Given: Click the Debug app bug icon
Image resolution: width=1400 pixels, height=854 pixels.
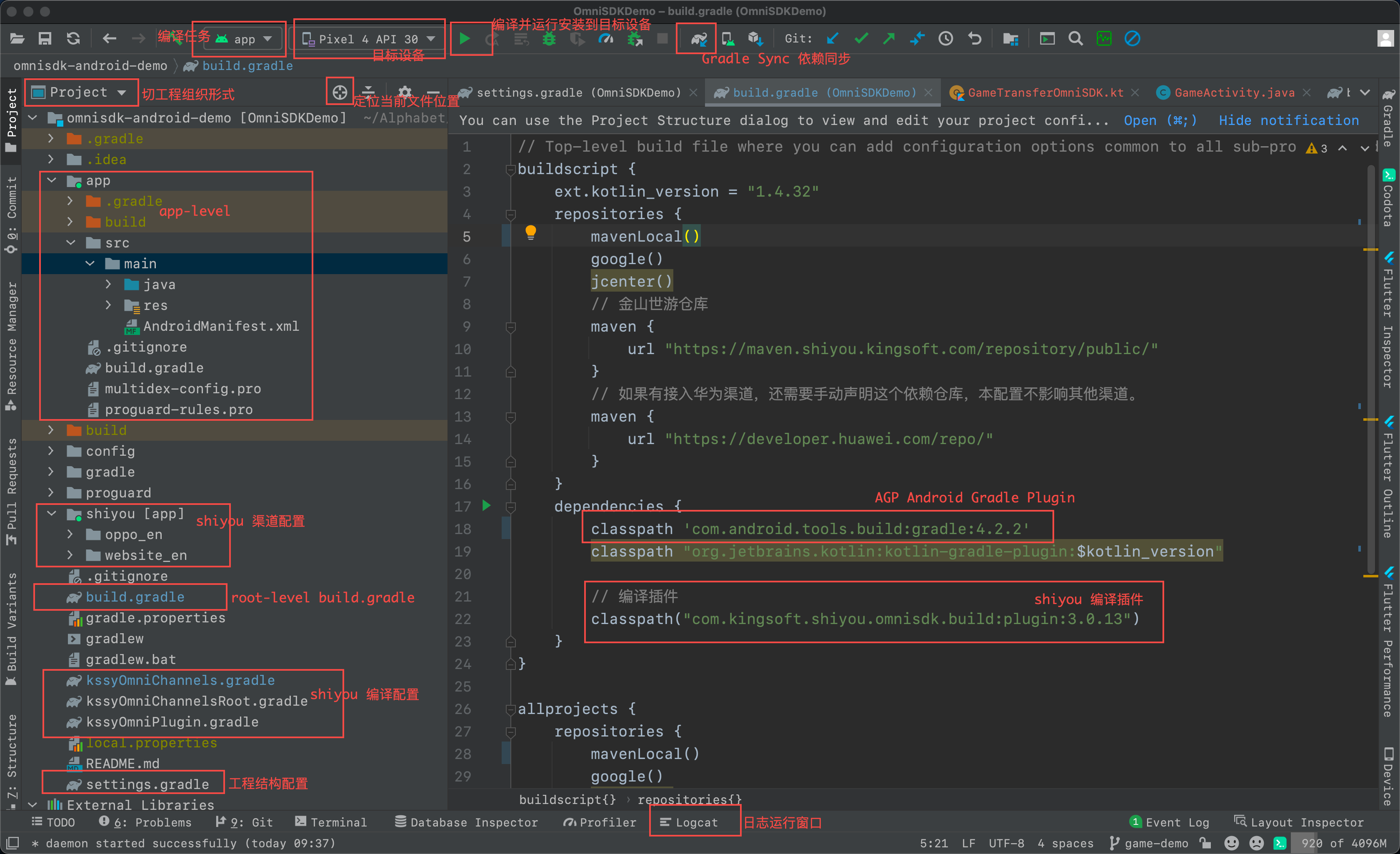Looking at the screenshot, I should [549, 39].
